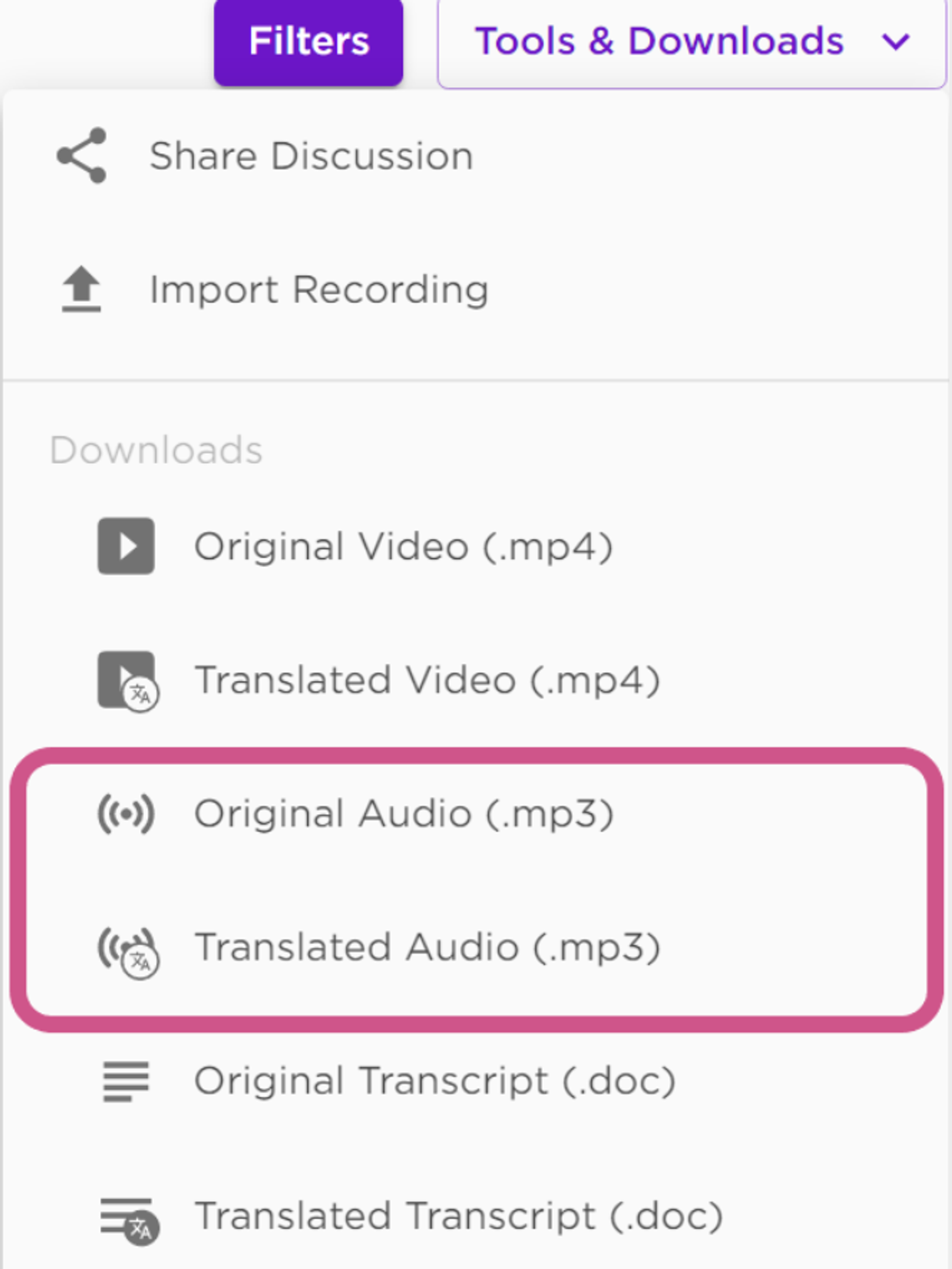The image size is (952, 1269).
Task: Click the play icon for Original Video
Action: [126, 545]
